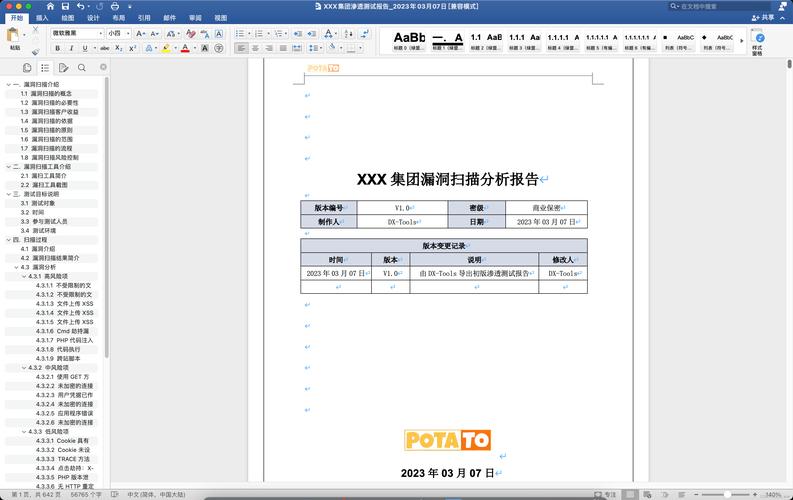Show the review changes pane in sidebar
Screen dimensions: 793x500
pyautogui.click(x=63, y=67)
